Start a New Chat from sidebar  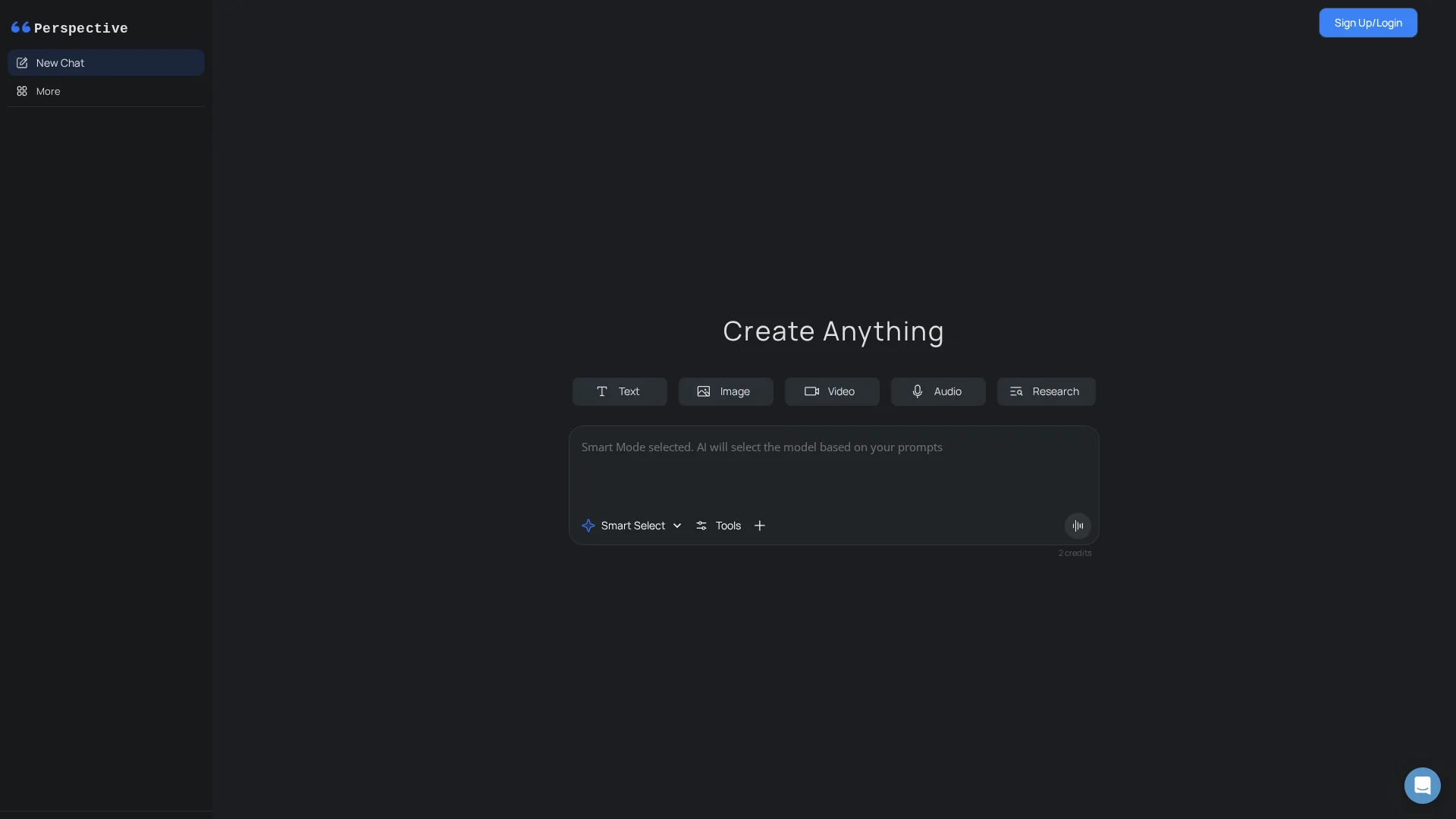tap(106, 63)
